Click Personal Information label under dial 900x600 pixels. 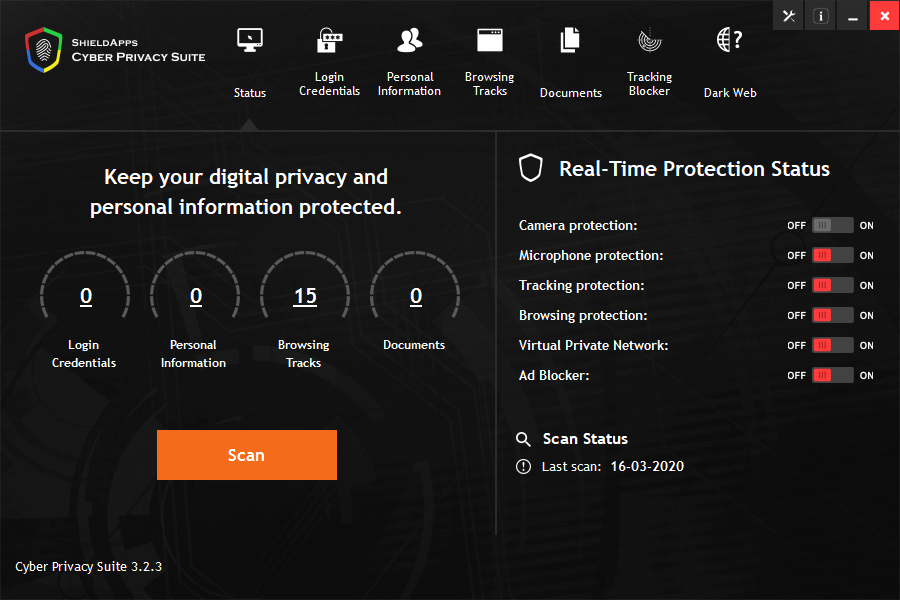193,354
